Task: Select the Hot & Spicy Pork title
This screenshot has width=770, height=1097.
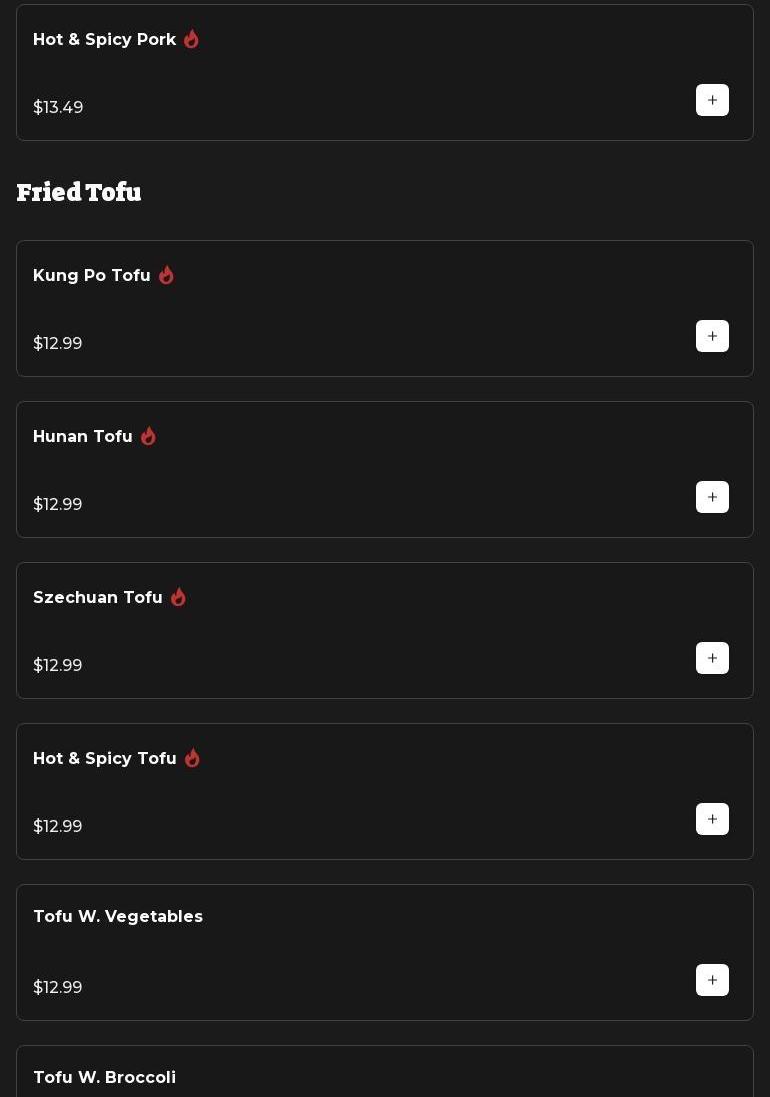Action: click(105, 39)
